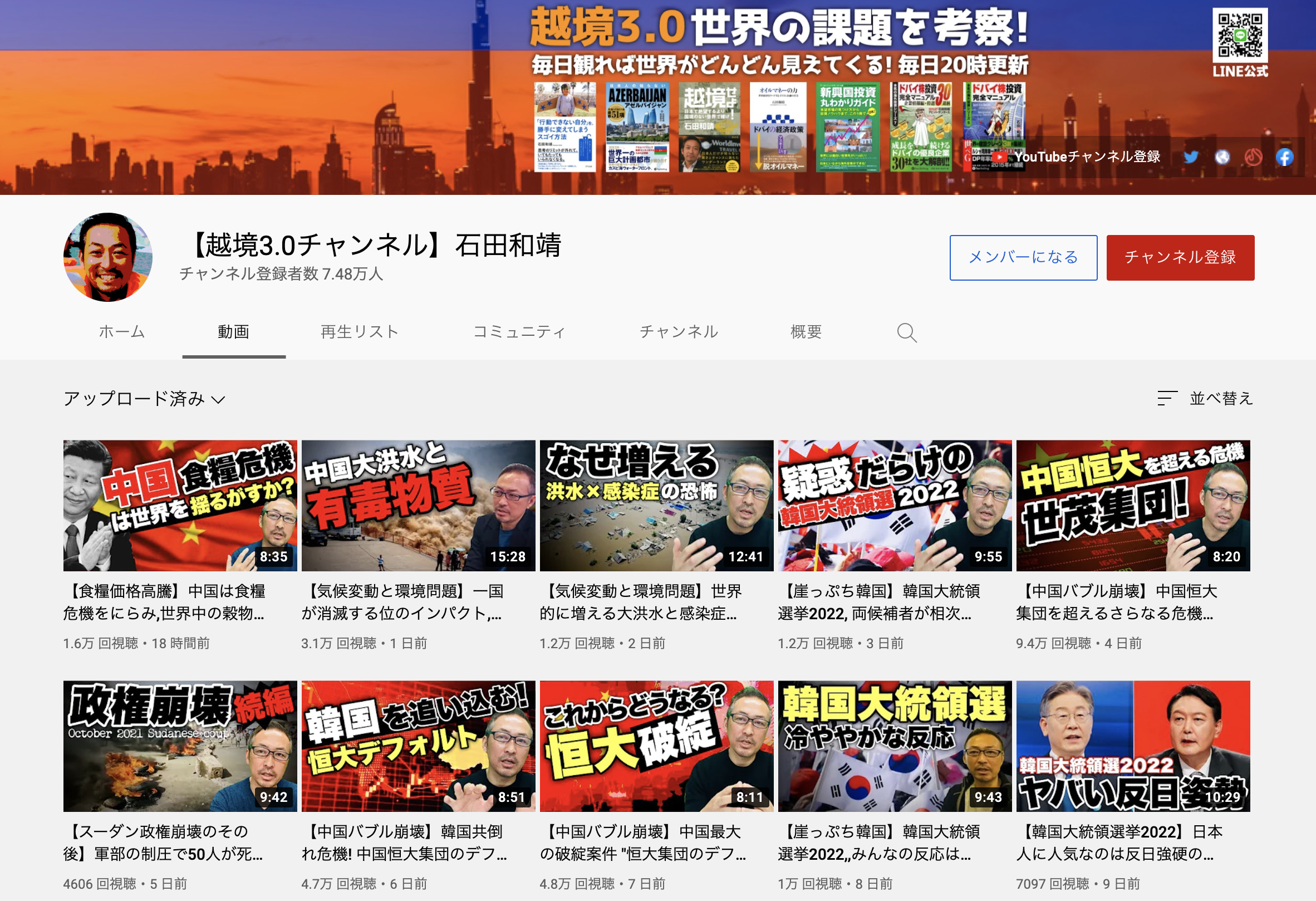
Task: Open the 再生リスト tab
Action: point(360,332)
